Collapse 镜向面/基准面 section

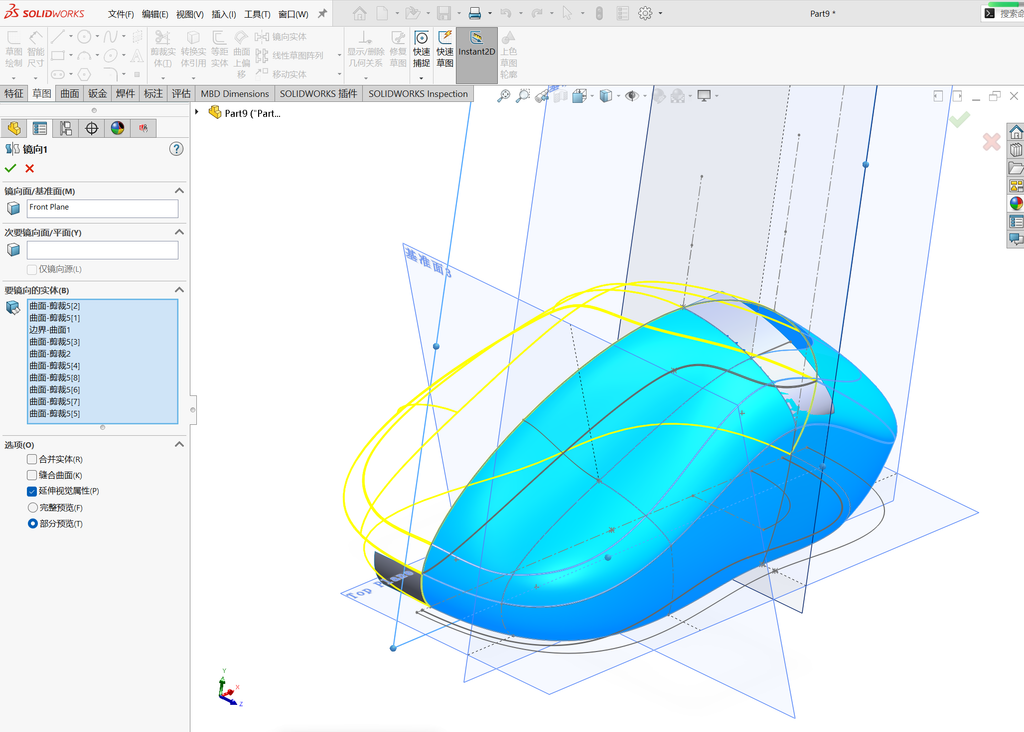[180, 191]
